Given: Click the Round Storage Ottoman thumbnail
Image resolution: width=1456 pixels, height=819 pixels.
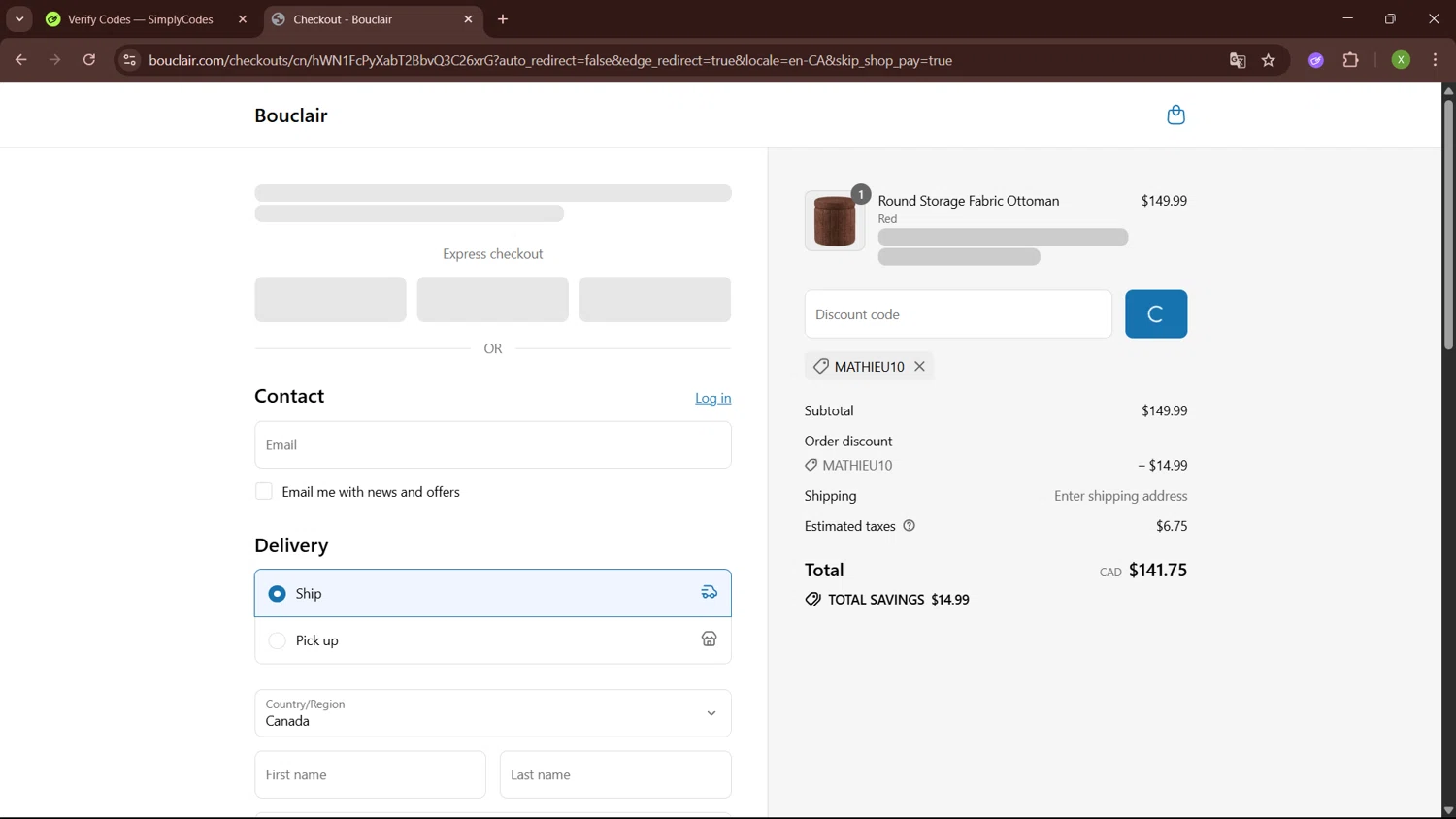Looking at the screenshot, I should coord(835,221).
